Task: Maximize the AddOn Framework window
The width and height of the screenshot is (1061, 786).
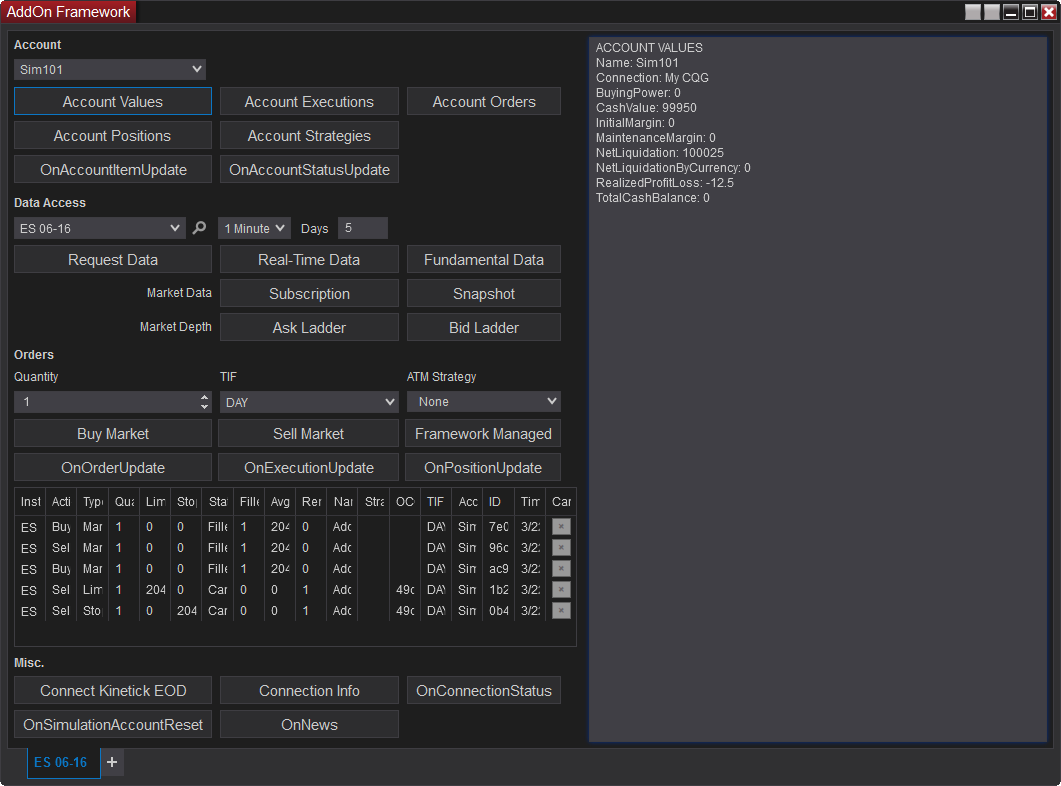Action: pyautogui.click(x=1029, y=12)
